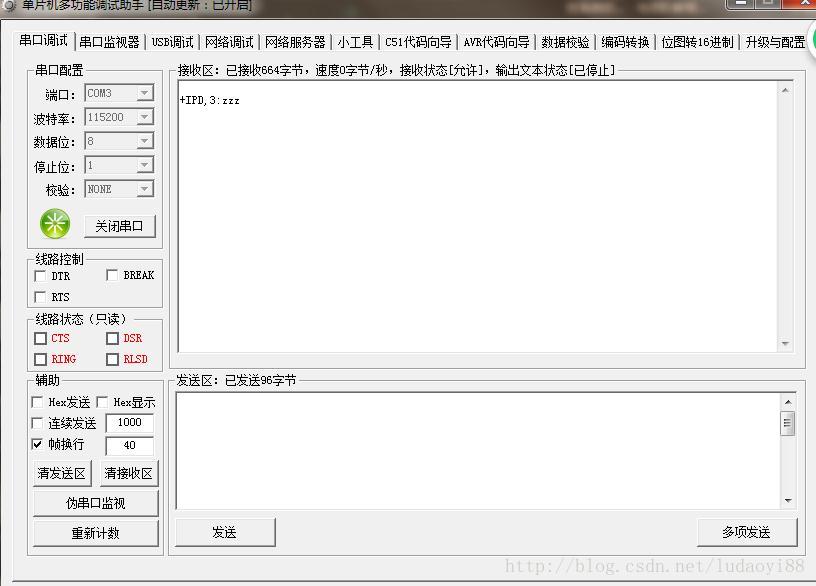Click the 关闭串口 button
The image size is (816, 586).
pos(119,226)
